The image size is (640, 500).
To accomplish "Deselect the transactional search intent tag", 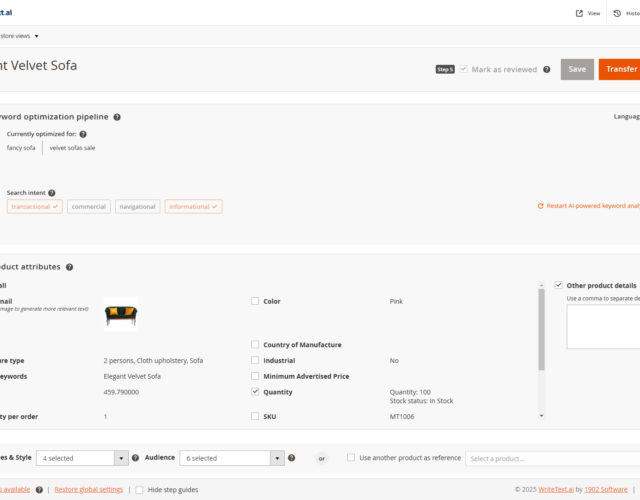I will 35,206.
